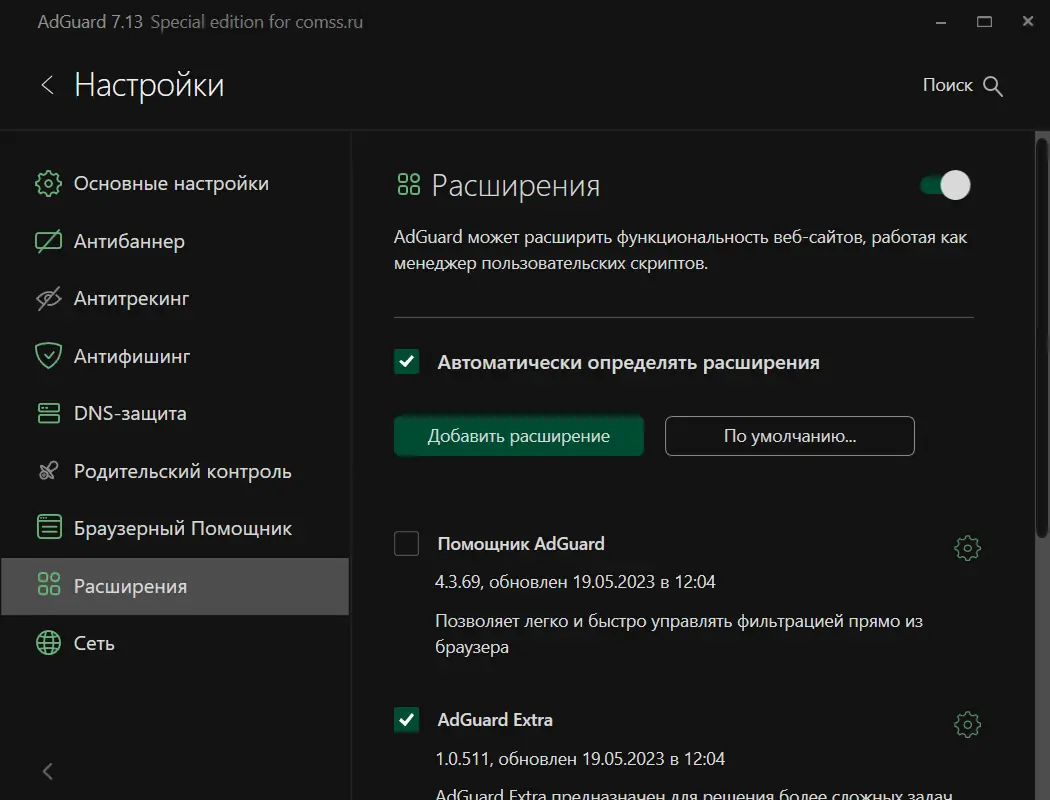Open settings gear for AdGuard Extra
The height and width of the screenshot is (800, 1050).
(x=967, y=724)
